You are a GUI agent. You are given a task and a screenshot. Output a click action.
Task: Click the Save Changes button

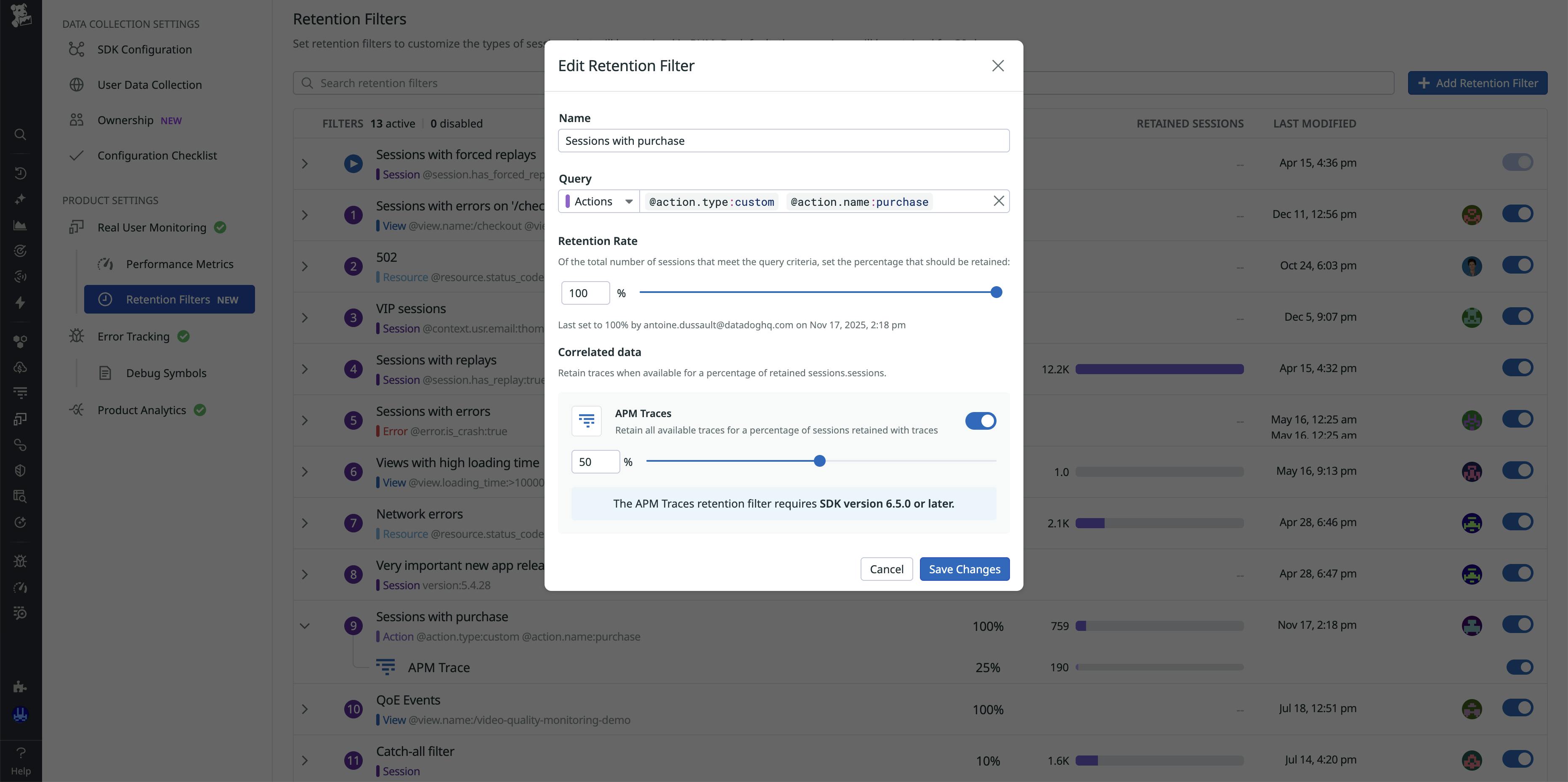pyautogui.click(x=964, y=568)
